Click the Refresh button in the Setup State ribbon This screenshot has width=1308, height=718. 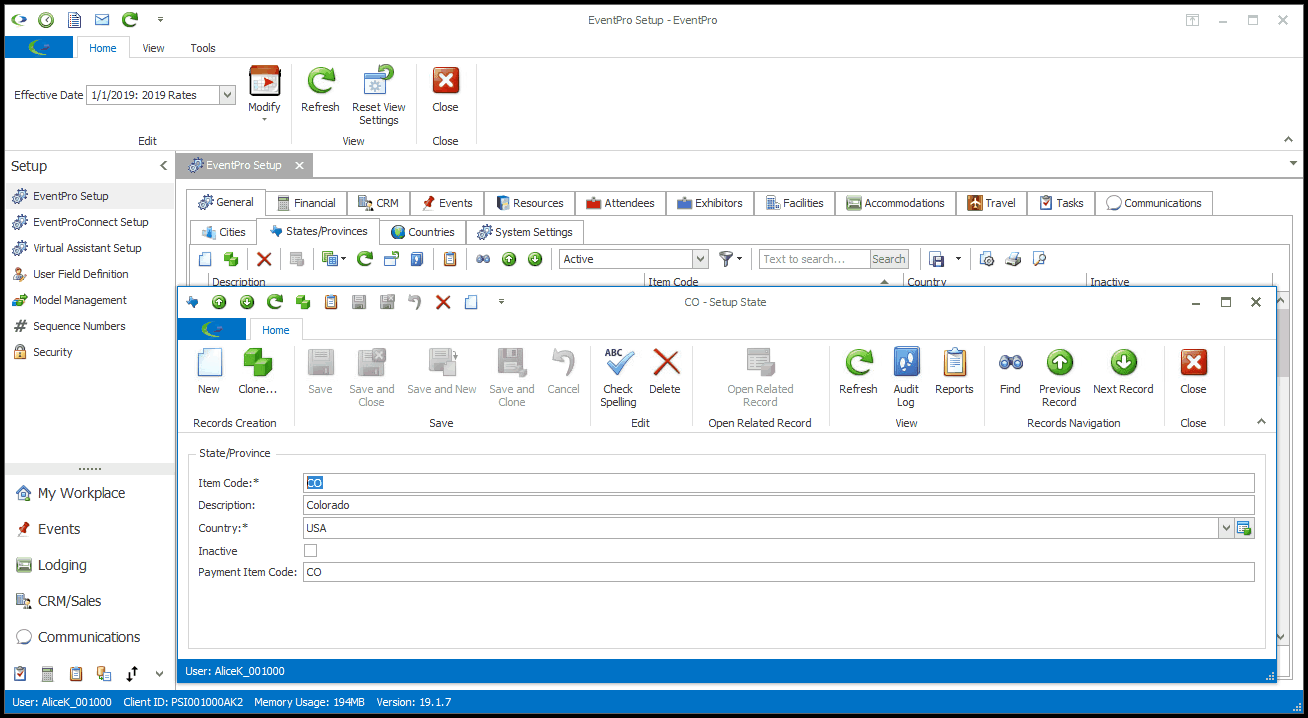pyautogui.click(x=858, y=371)
